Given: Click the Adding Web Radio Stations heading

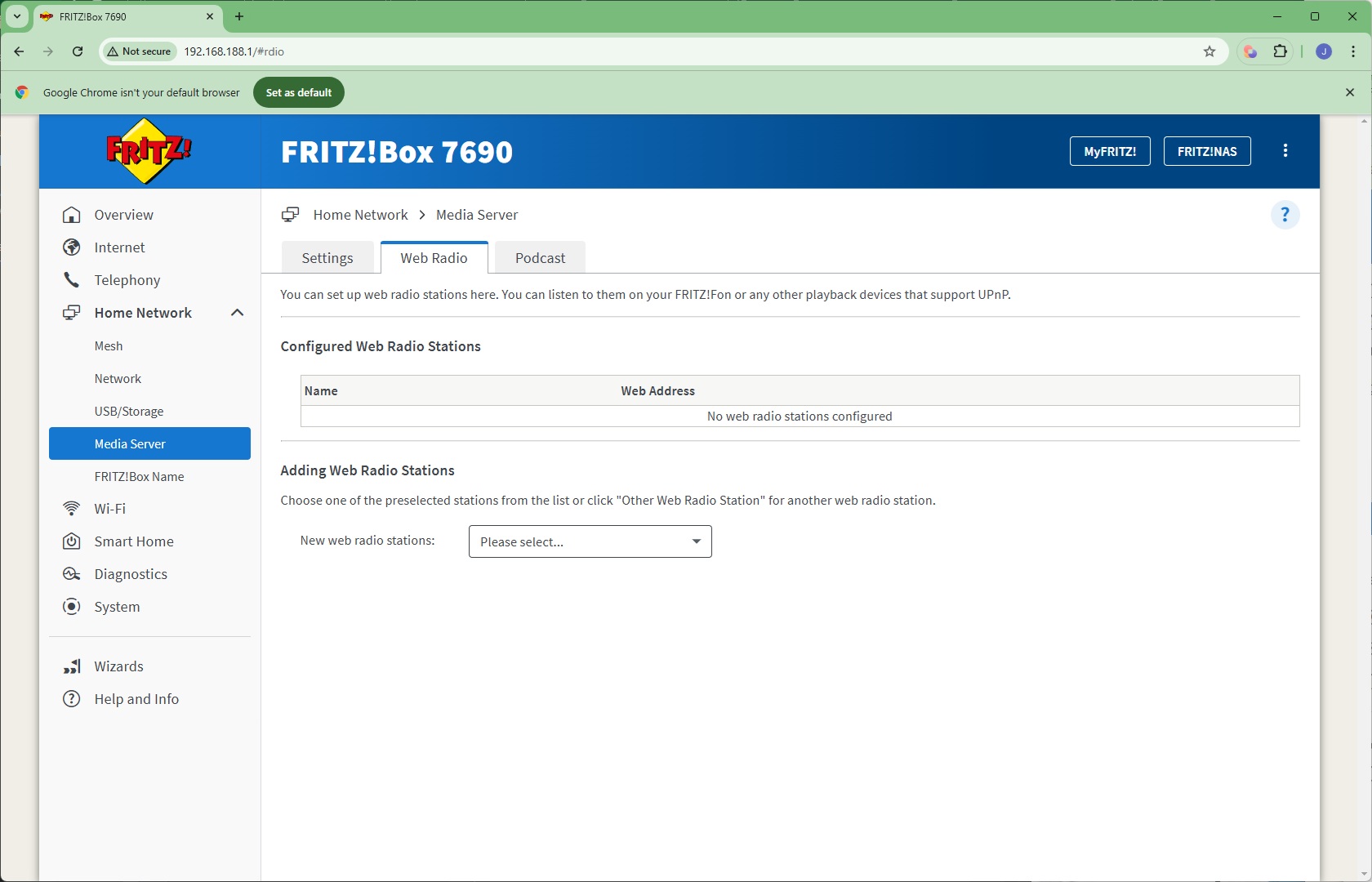Looking at the screenshot, I should tap(367, 470).
